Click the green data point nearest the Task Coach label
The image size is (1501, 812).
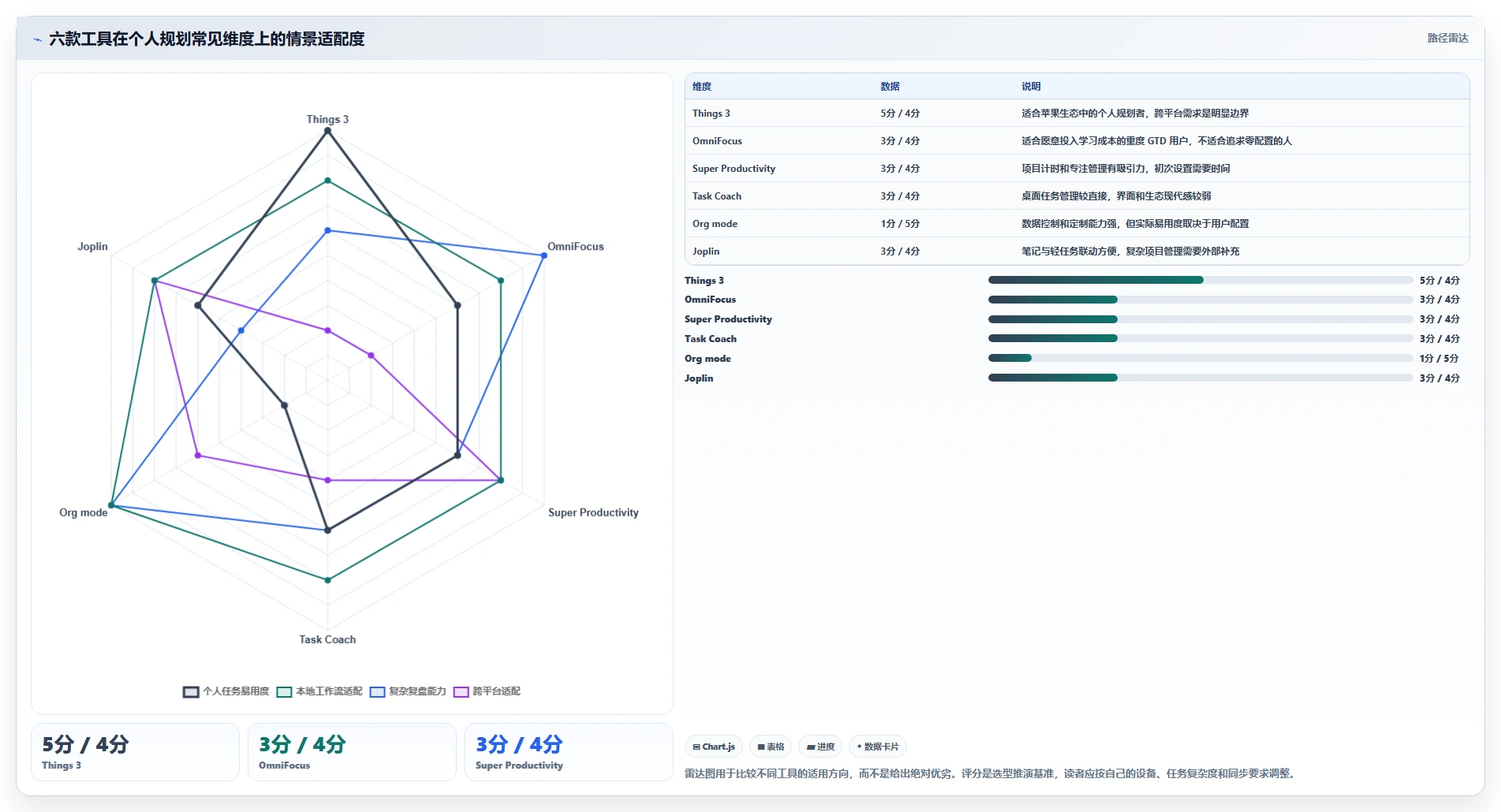(x=328, y=580)
